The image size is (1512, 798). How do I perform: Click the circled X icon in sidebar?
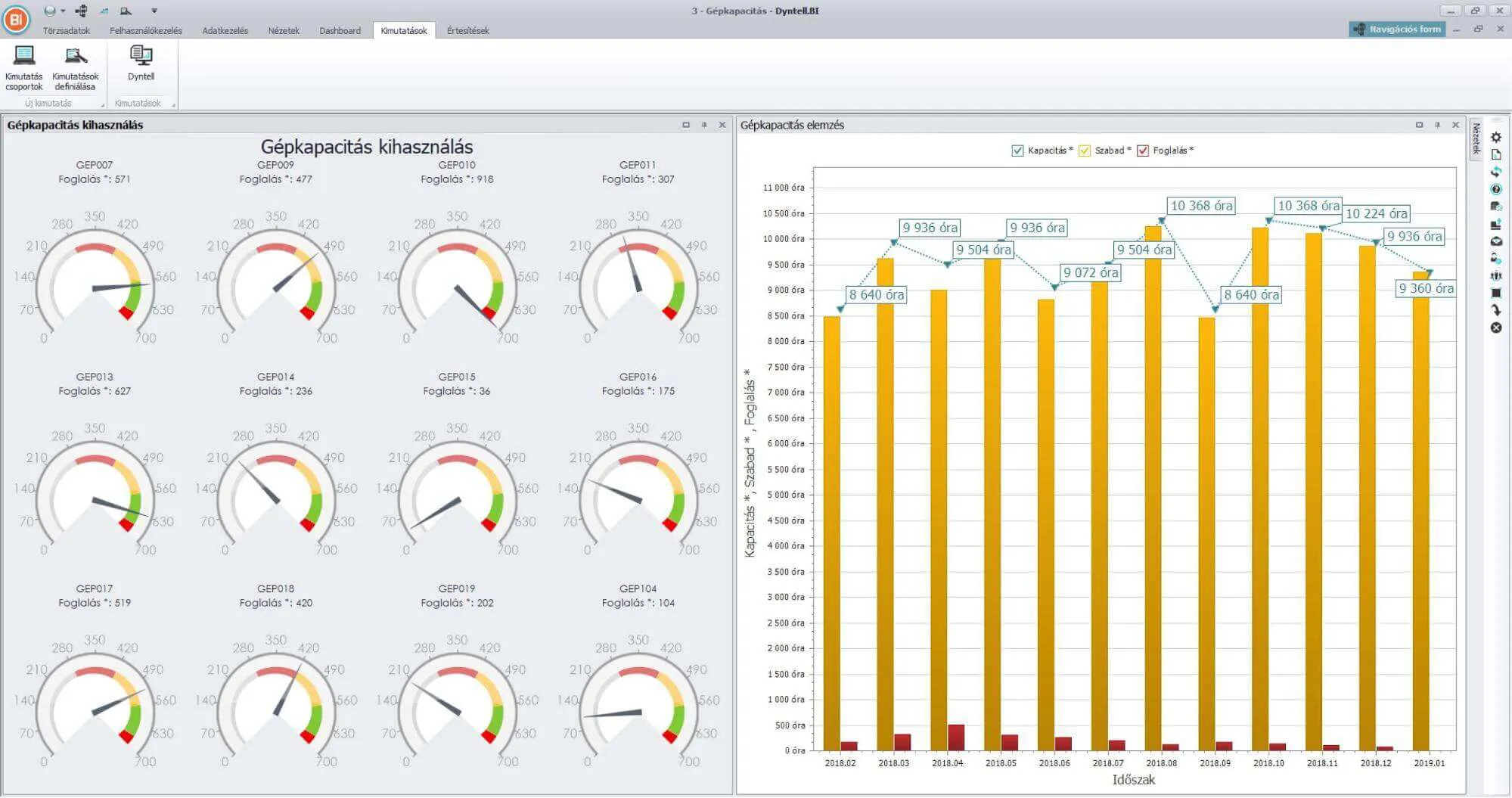click(1495, 328)
